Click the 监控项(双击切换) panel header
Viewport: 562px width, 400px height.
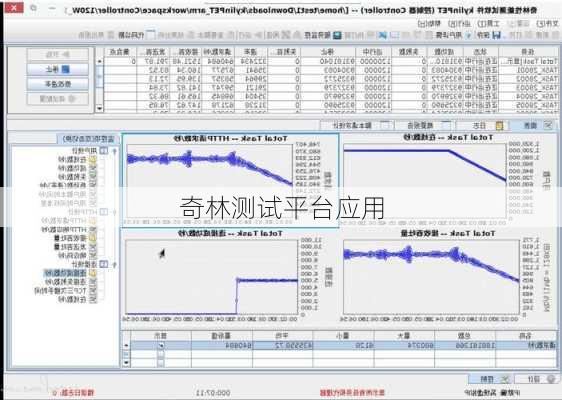click(x=89, y=139)
